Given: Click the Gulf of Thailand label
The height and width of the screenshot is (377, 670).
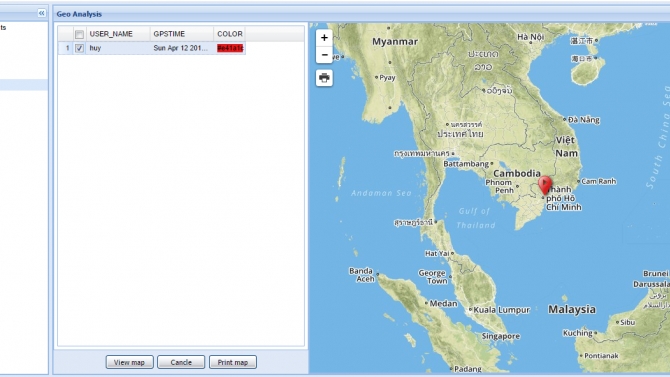Looking at the screenshot, I should pos(475,218).
